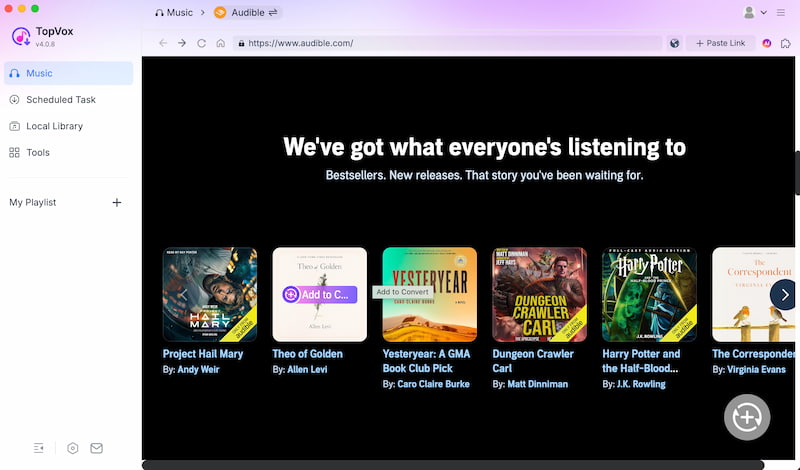Open author Virginia Evans link
This screenshot has width=800, height=470.
point(756,369)
